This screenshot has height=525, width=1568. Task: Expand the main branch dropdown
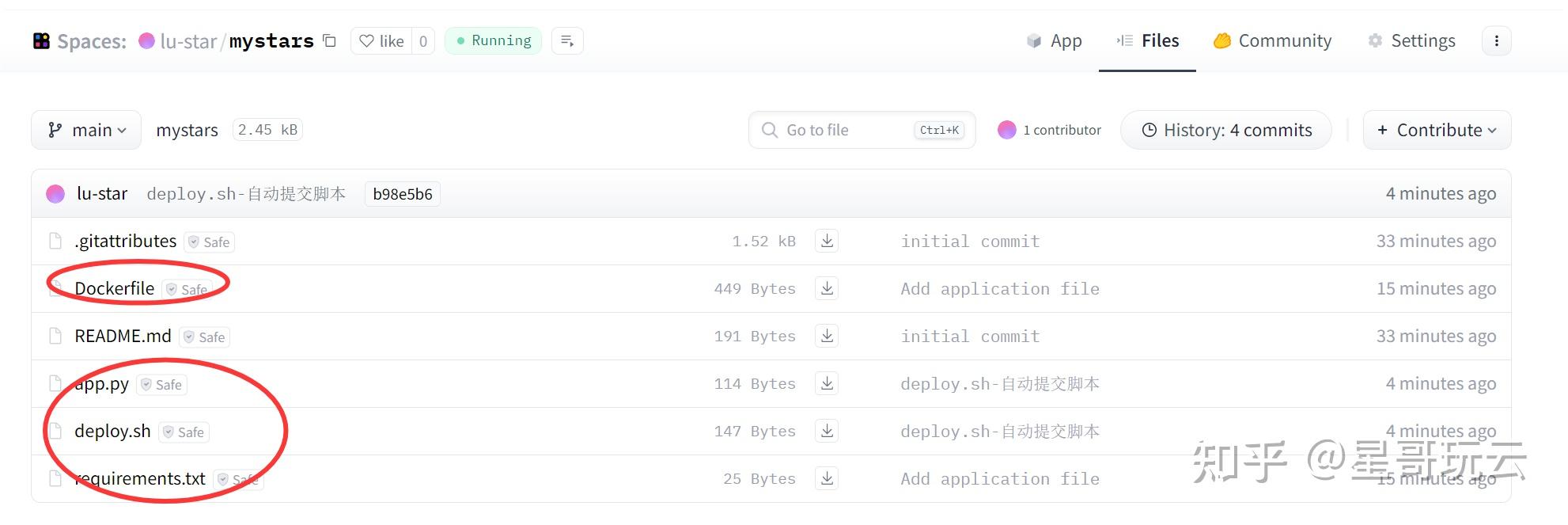(86, 130)
